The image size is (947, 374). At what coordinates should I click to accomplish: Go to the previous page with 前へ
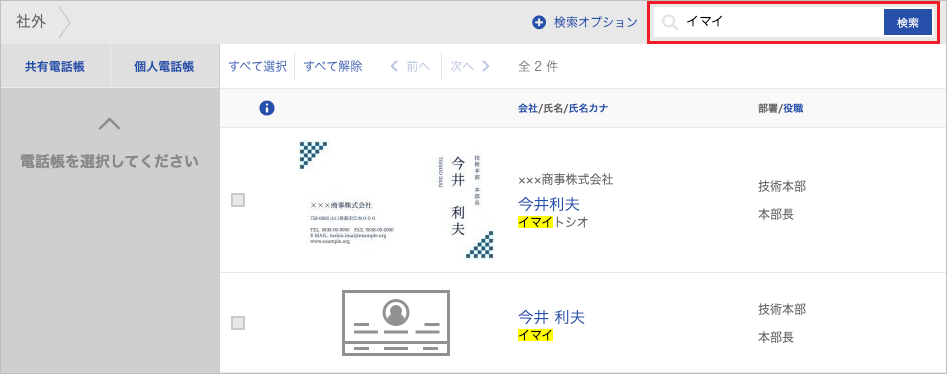[x=411, y=66]
